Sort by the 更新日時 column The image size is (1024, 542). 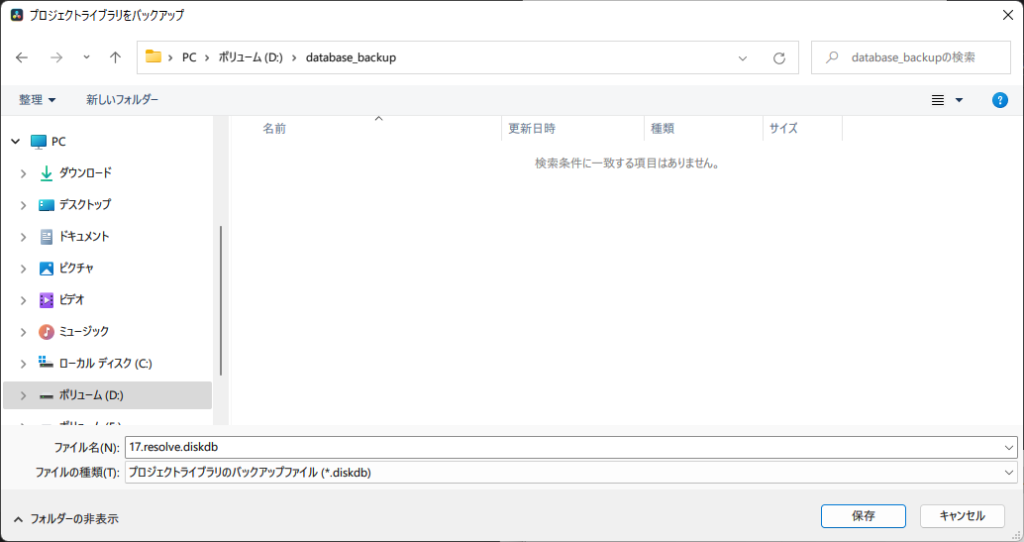(x=532, y=129)
